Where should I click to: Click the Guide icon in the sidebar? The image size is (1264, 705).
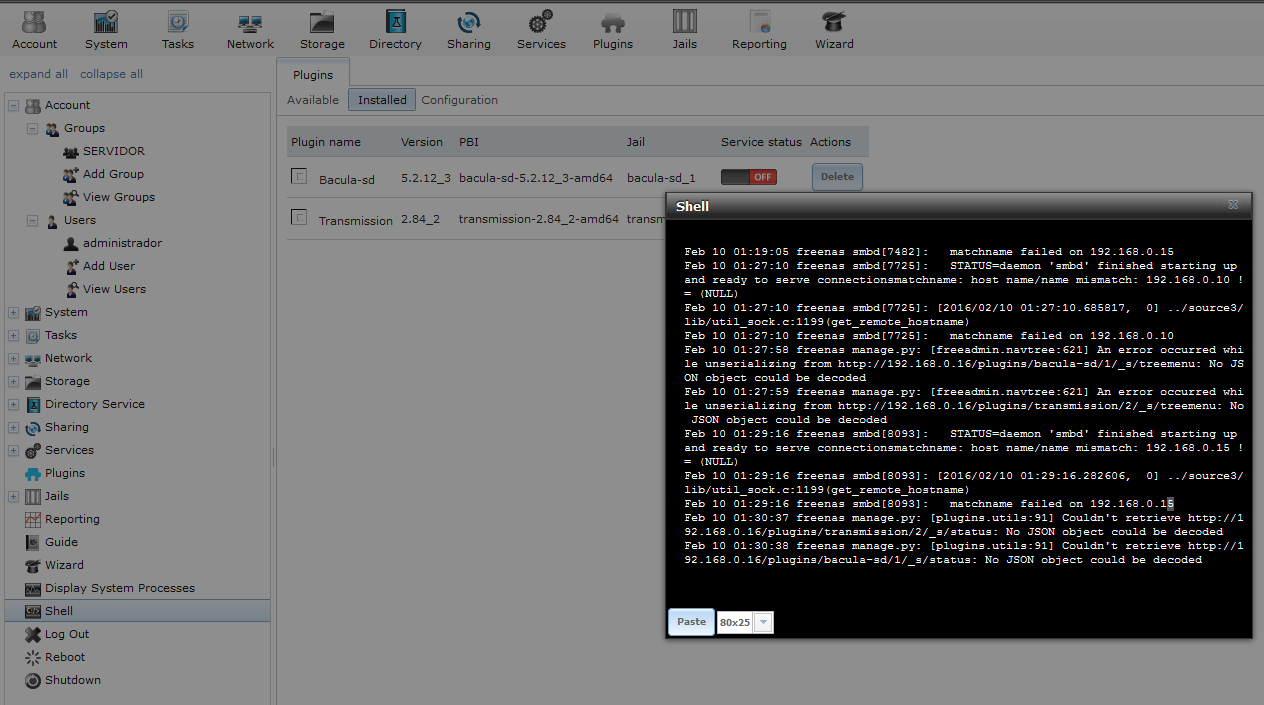pos(33,542)
